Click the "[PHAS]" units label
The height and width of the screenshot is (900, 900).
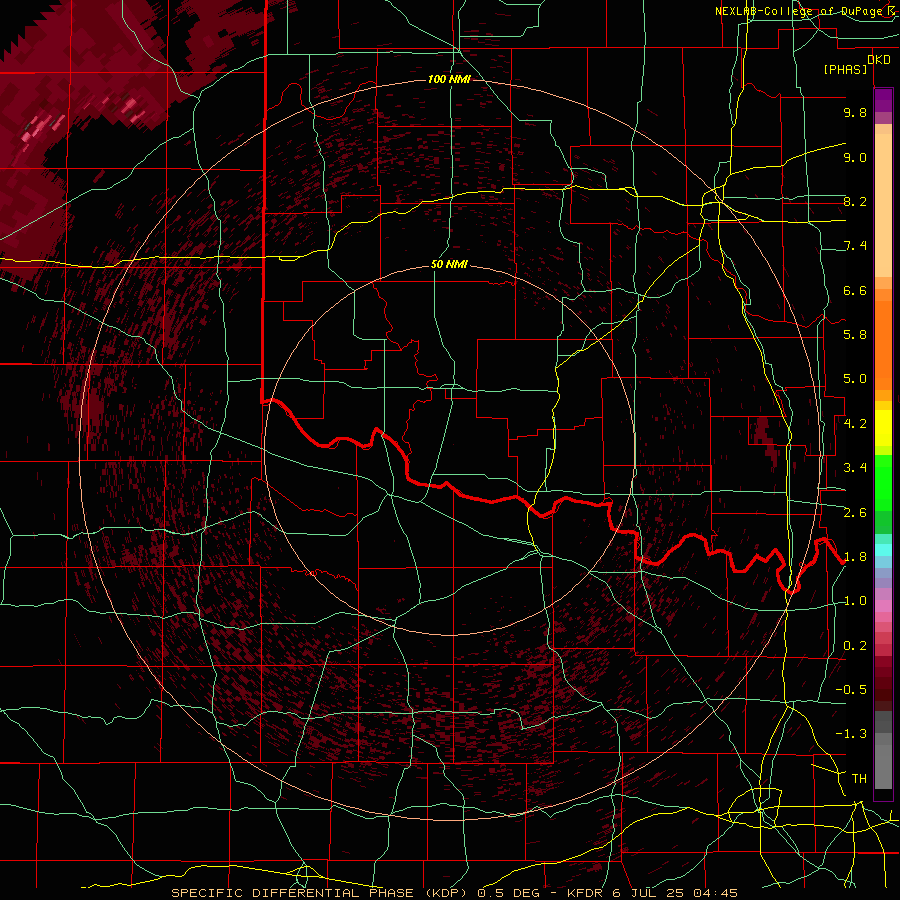tap(846, 69)
